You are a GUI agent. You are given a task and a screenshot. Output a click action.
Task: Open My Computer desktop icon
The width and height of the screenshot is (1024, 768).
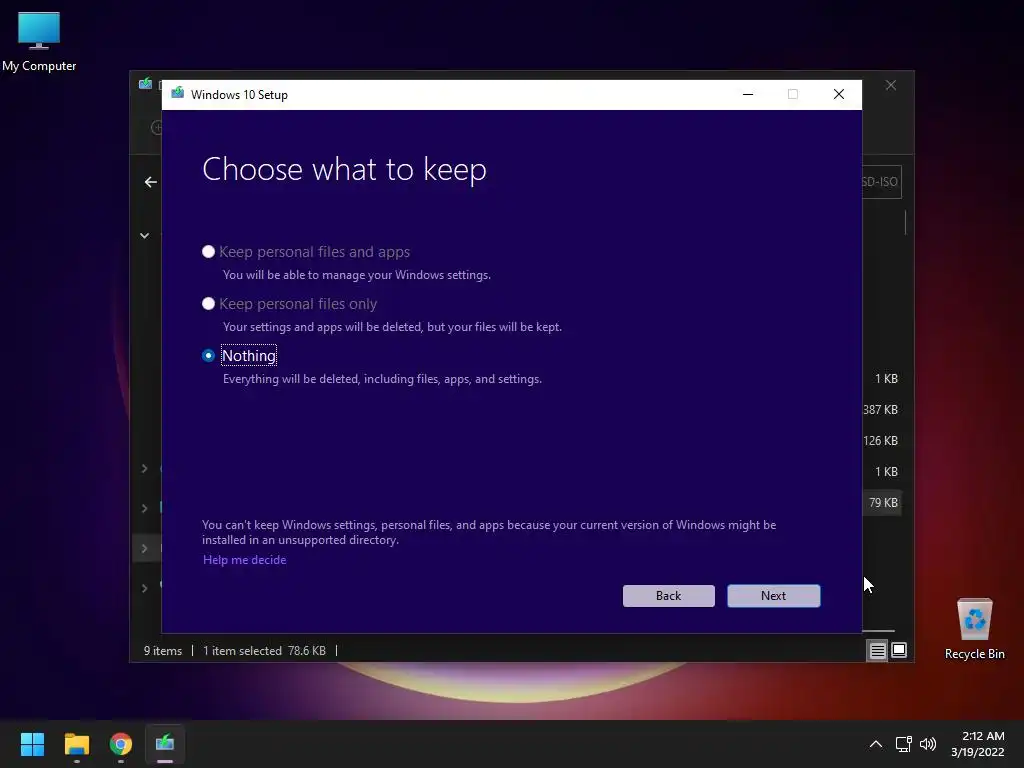tap(39, 42)
